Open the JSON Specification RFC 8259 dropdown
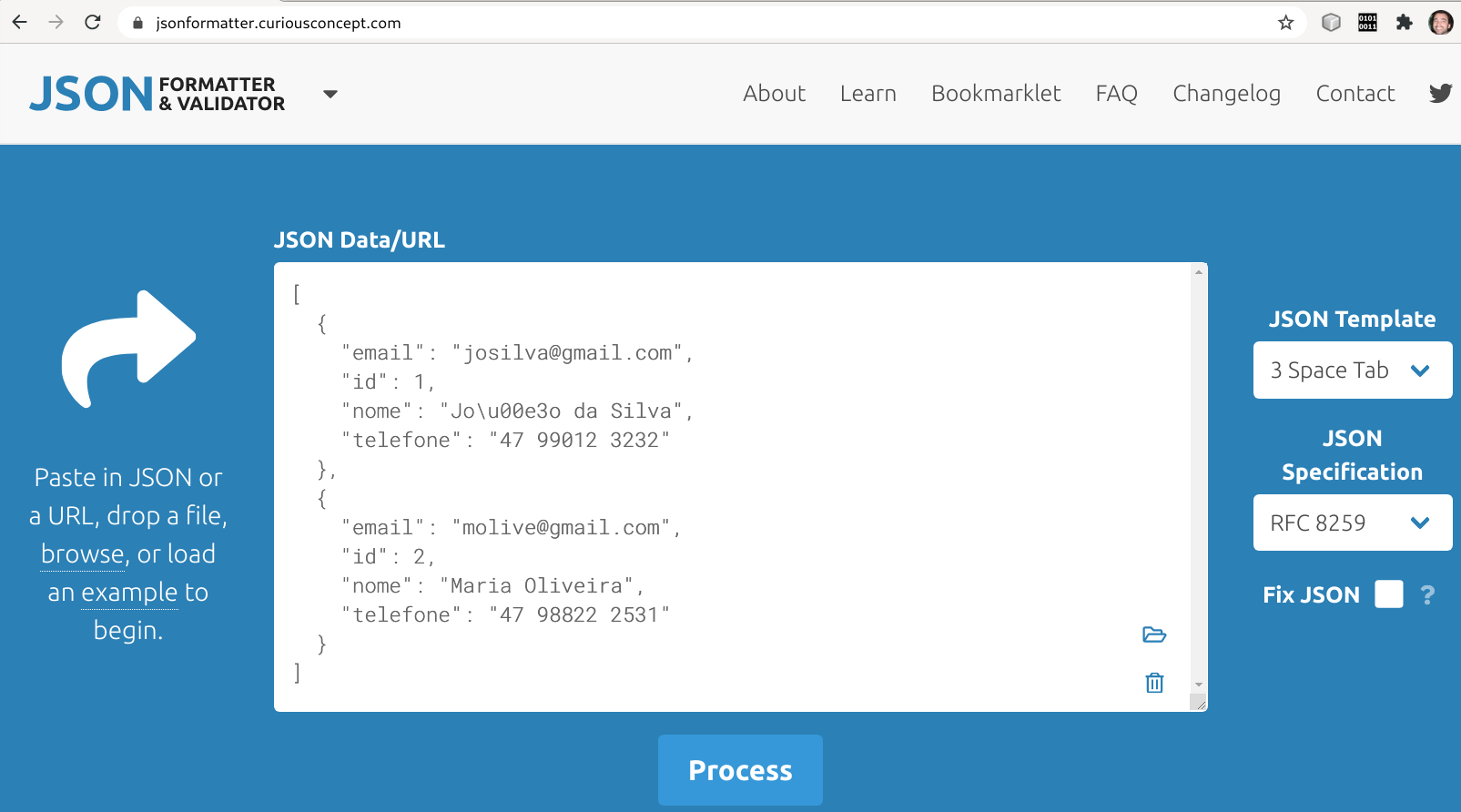 (1353, 523)
